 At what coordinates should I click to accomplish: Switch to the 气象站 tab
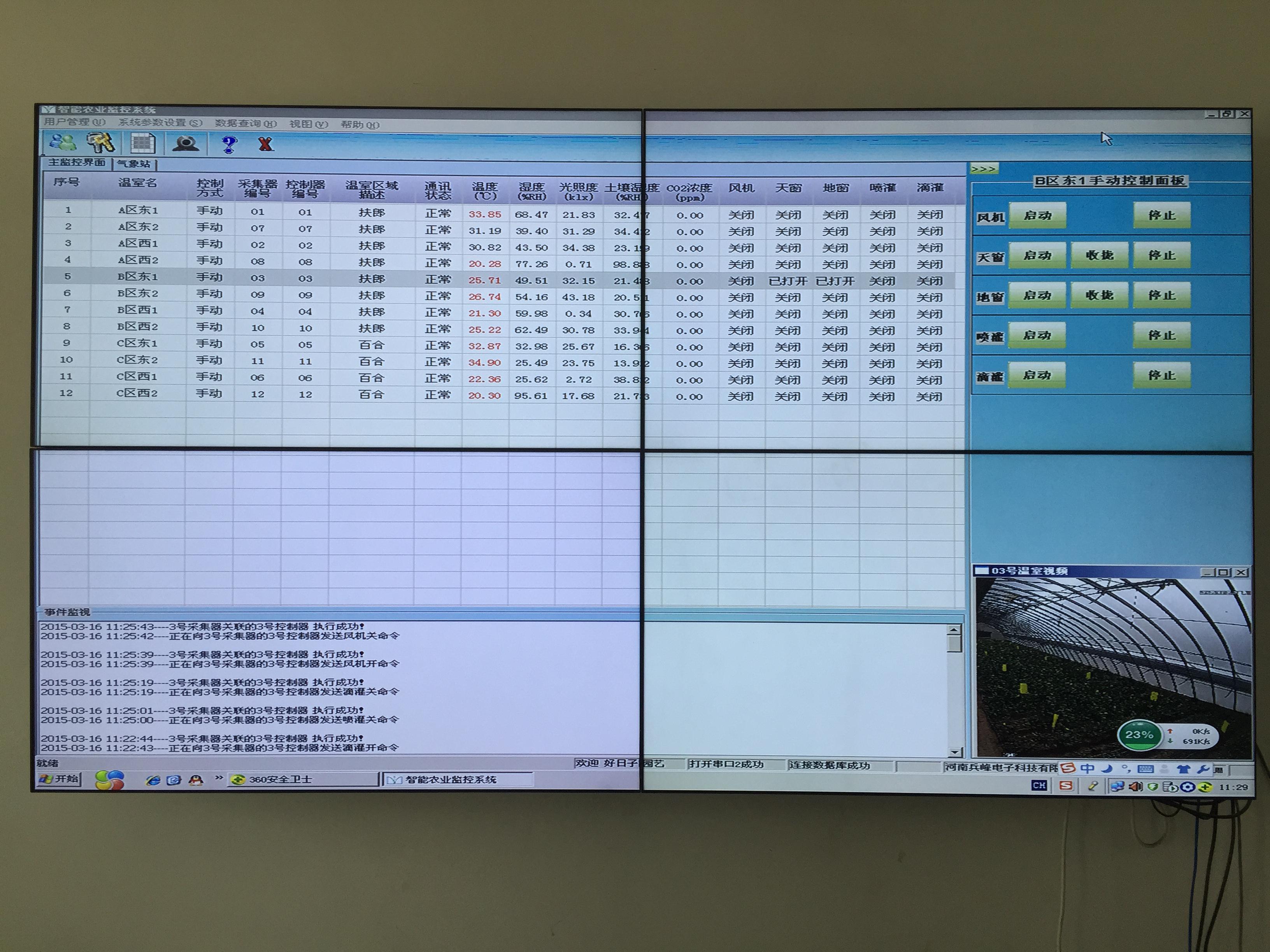click(x=134, y=164)
